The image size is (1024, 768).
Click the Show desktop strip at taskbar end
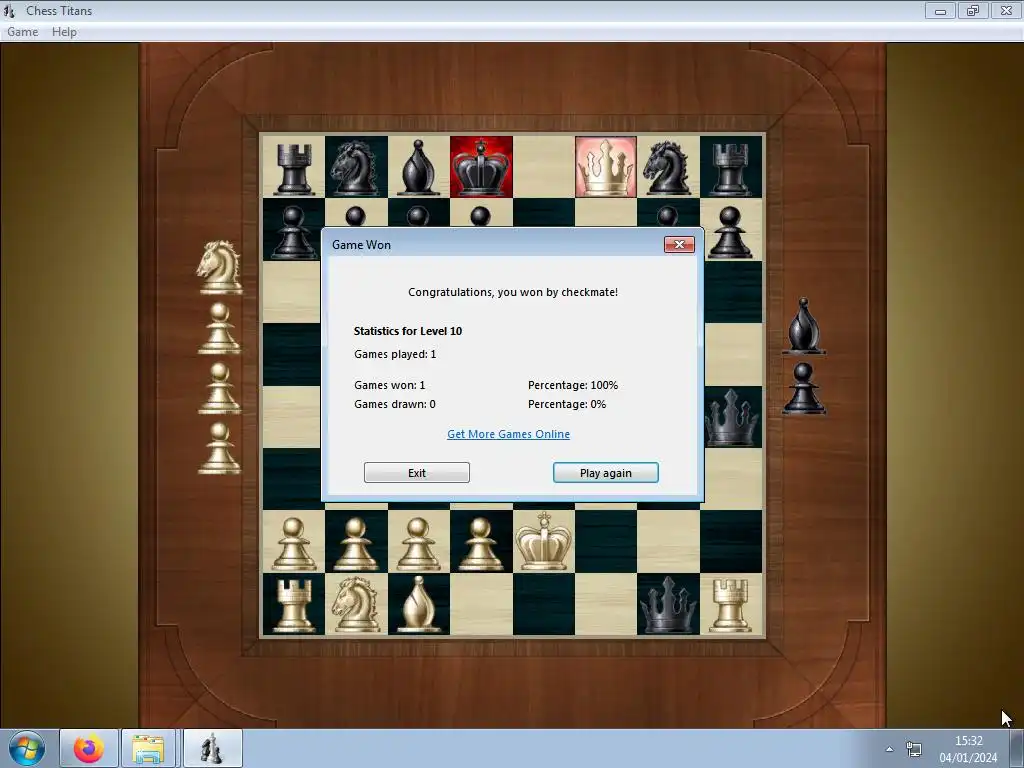pyautogui.click(x=1017, y=748)
